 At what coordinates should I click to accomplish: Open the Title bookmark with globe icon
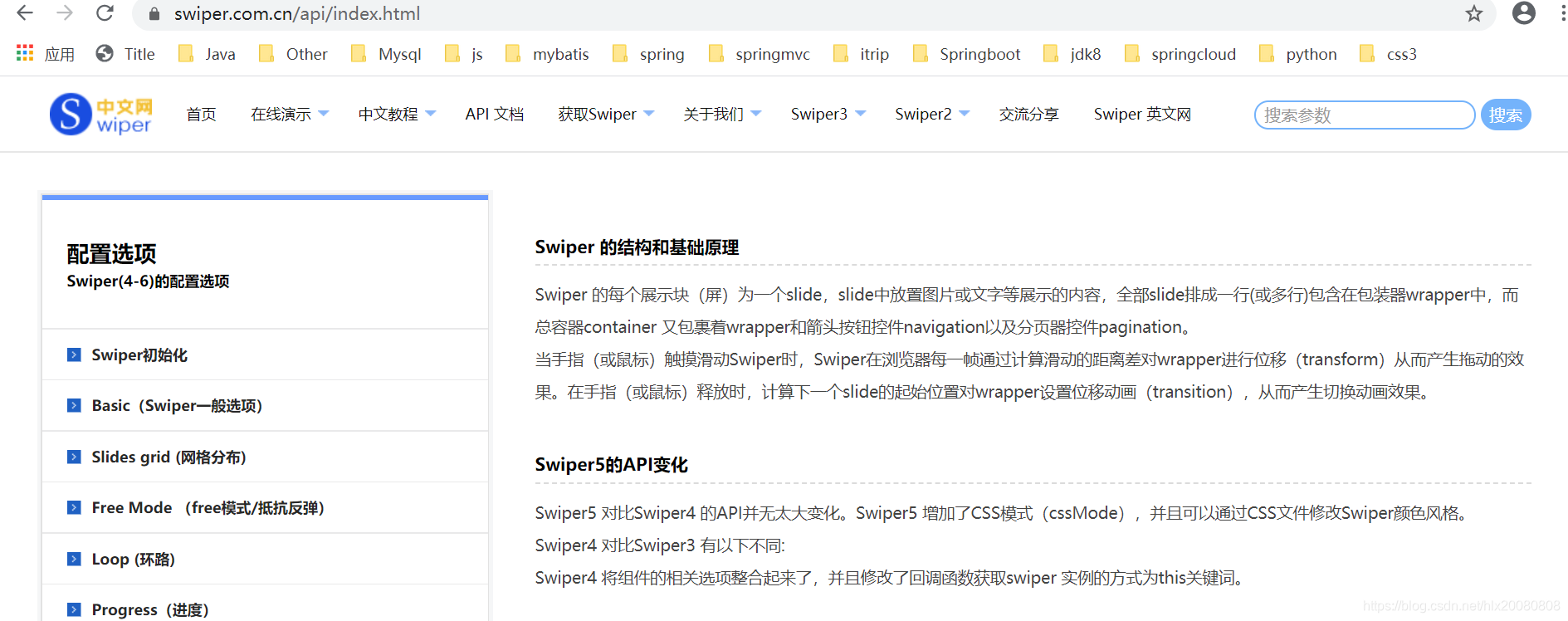tap(125, 54)
